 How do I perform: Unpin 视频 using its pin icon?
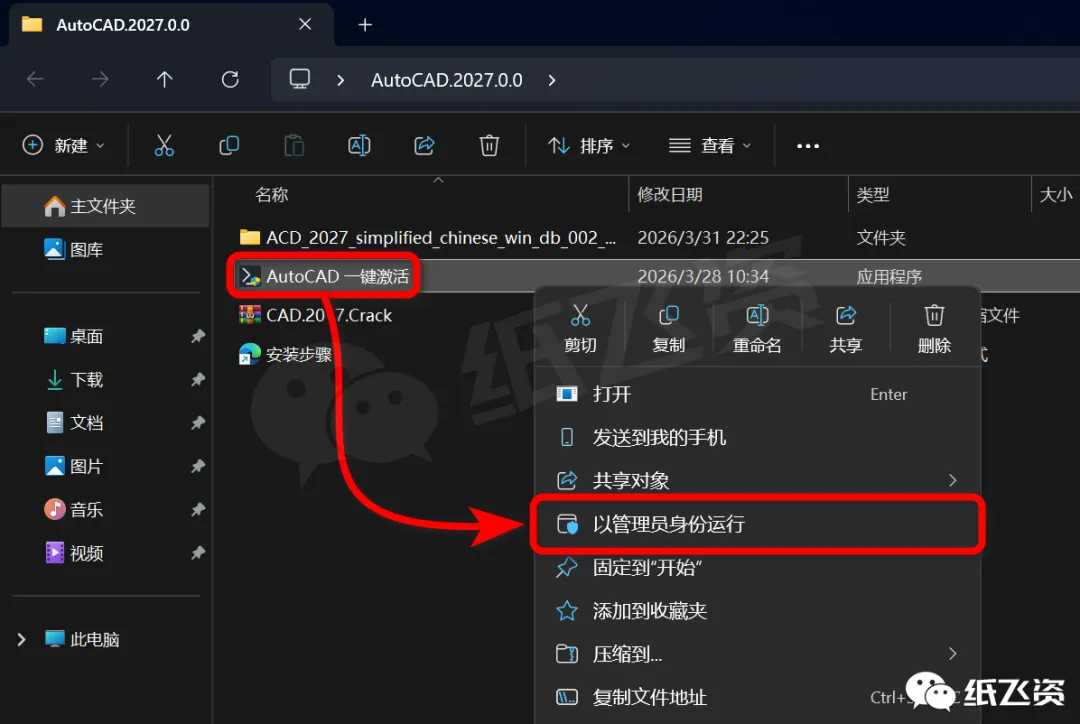[x=198, y=553]
